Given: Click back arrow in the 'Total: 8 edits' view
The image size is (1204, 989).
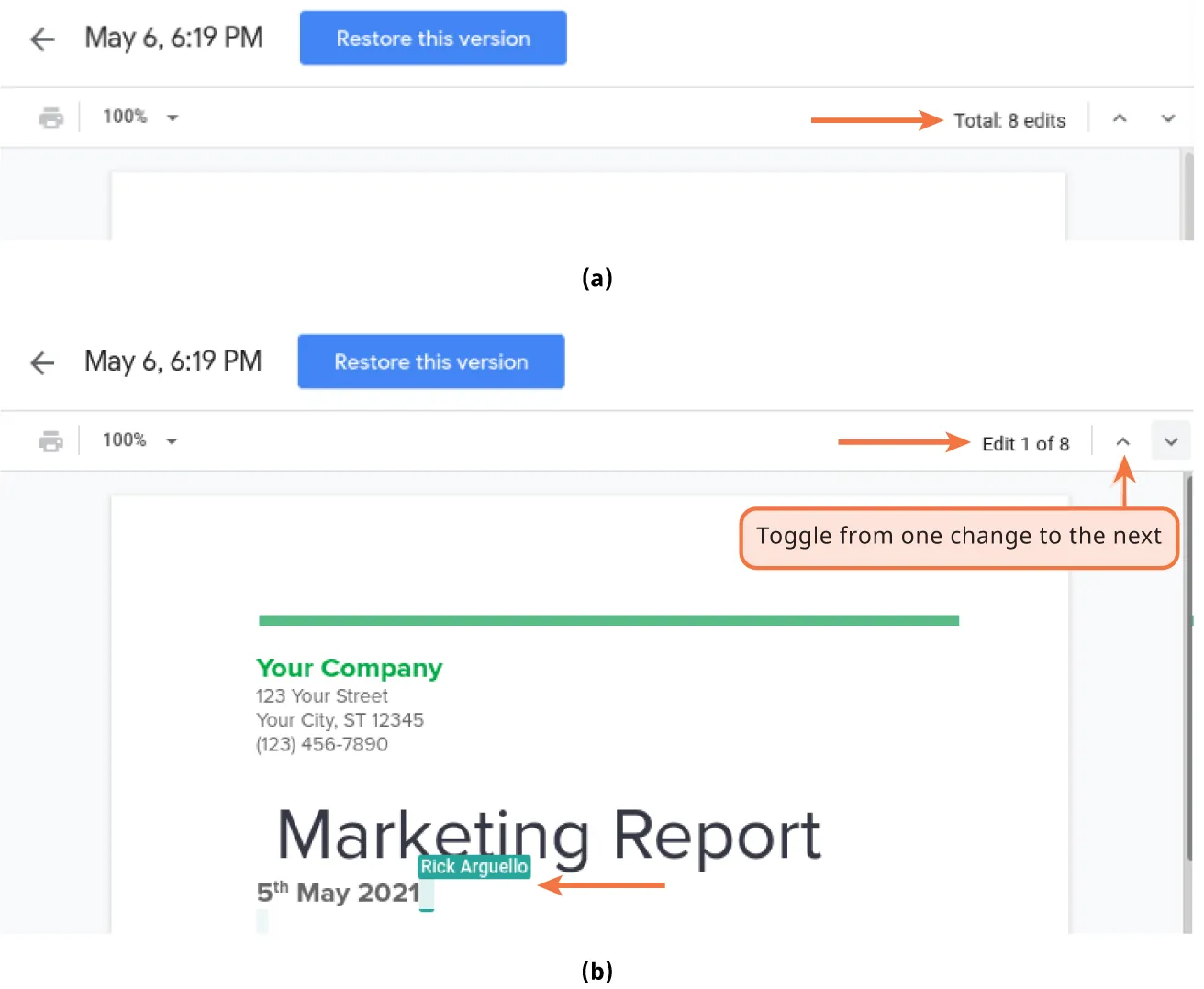Looking at the screenshot, I should (x=42, y=39).
